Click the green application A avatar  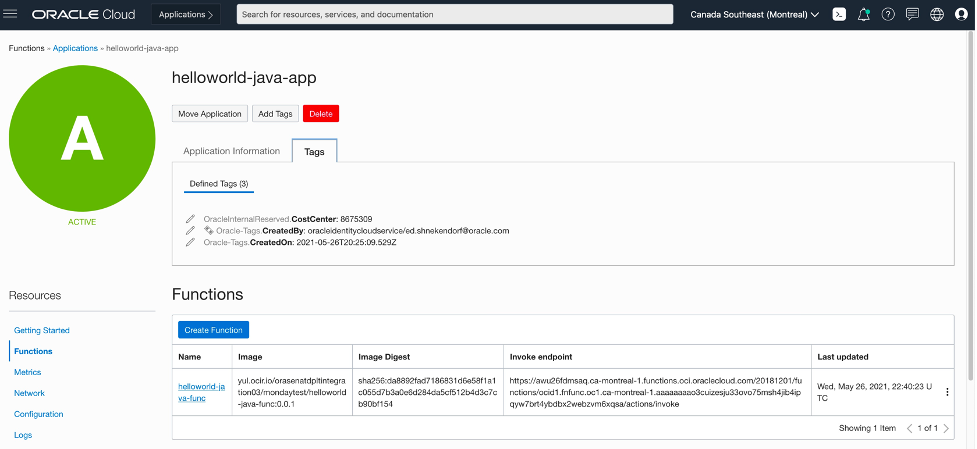tap(82, 138)
